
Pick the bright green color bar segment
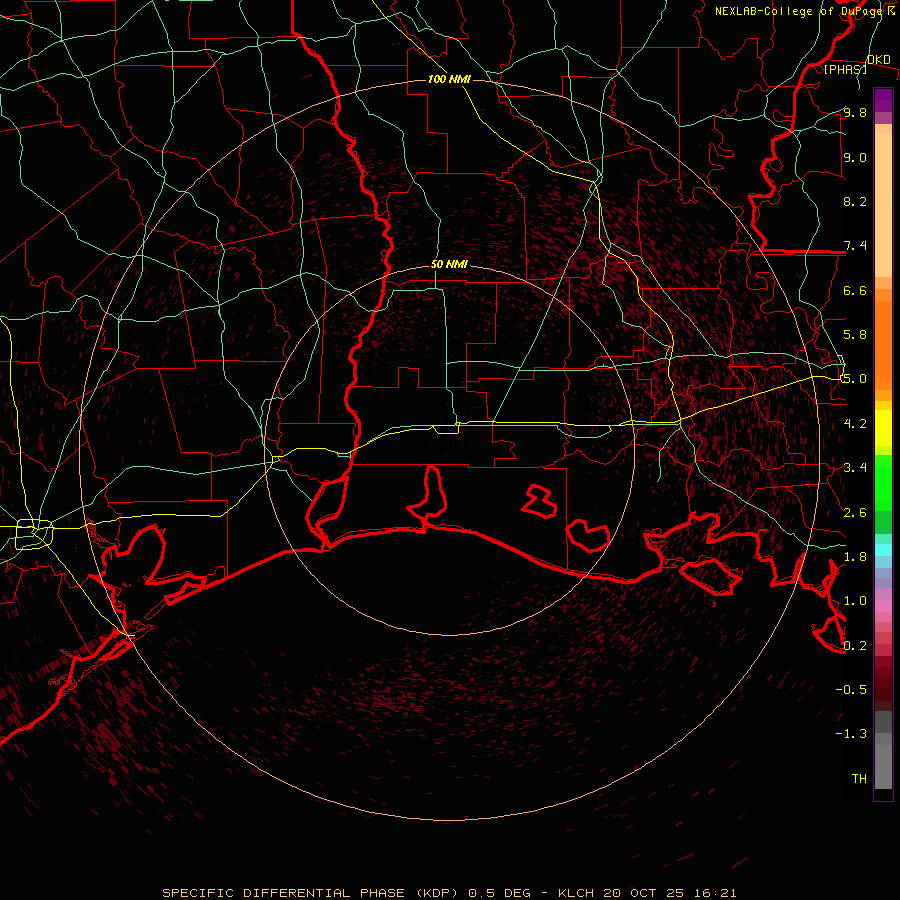[x=883, y=483]
